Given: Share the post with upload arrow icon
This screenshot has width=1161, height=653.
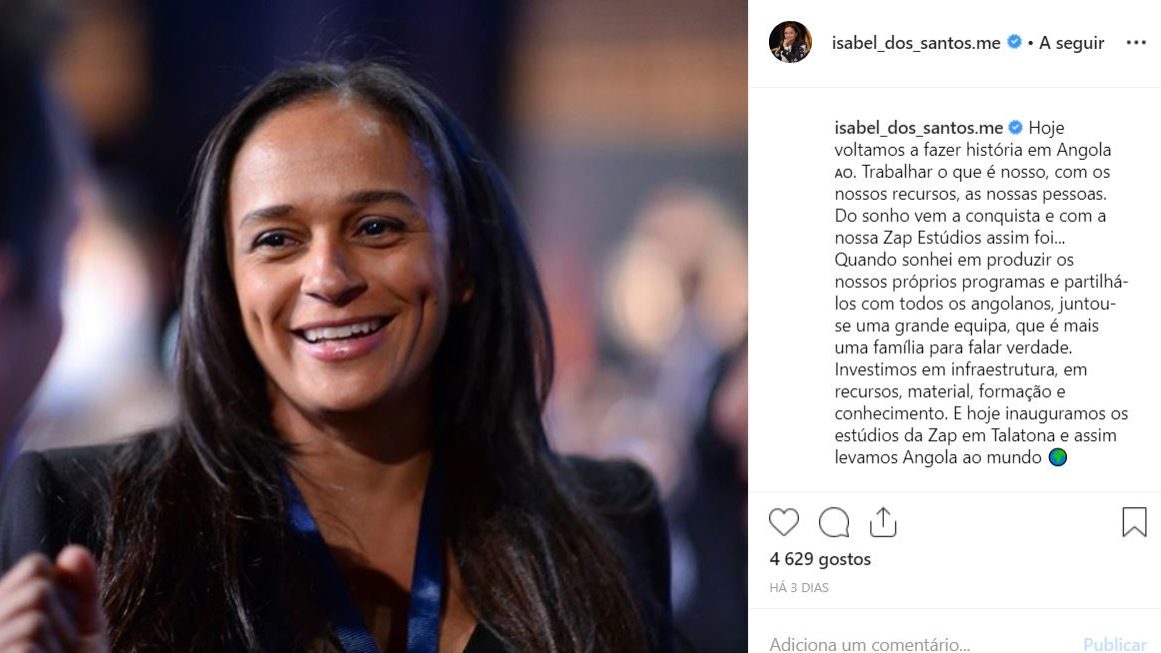Looking at the screenshot, I should pos(883,523).
